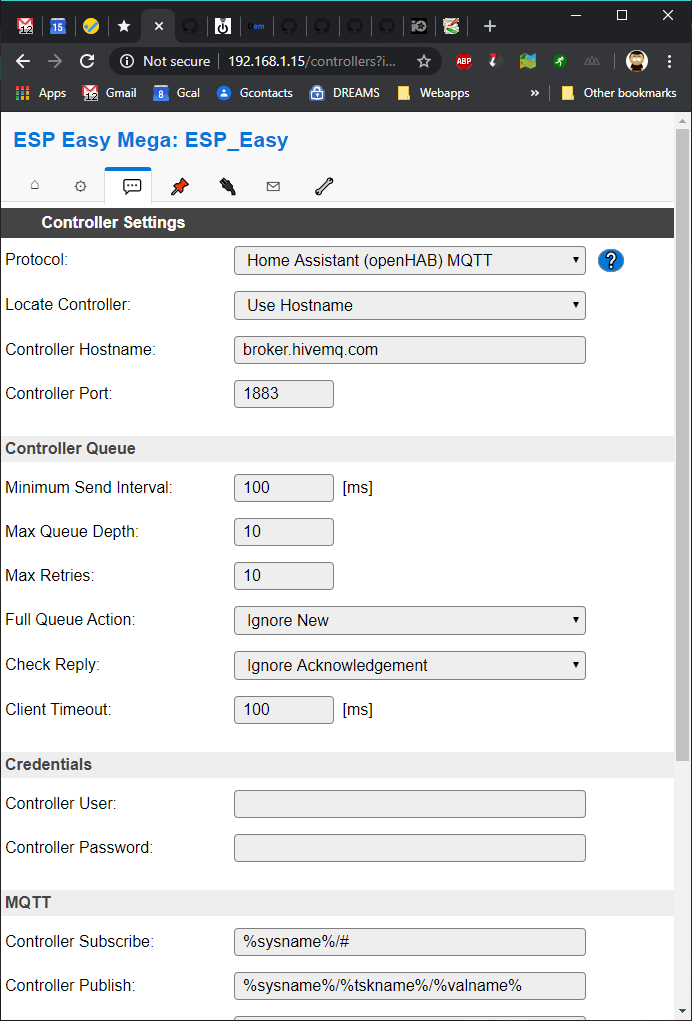
Task: Reload the page with the refresh icon
Action: coord(87,61)
